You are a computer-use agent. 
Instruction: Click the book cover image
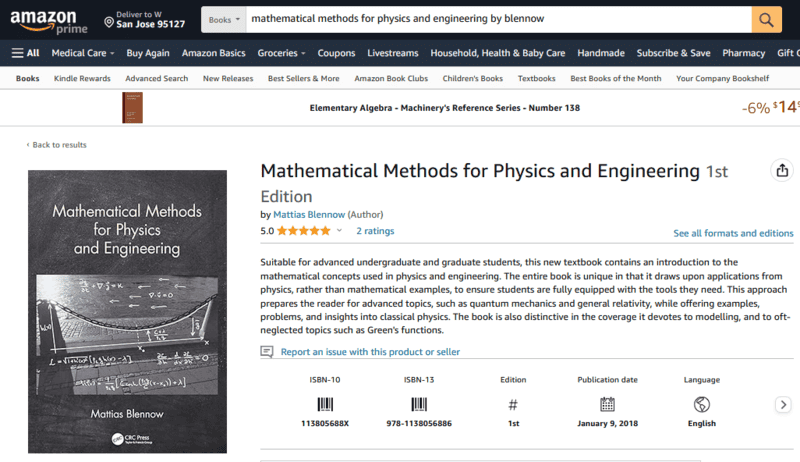pos(128,312)
